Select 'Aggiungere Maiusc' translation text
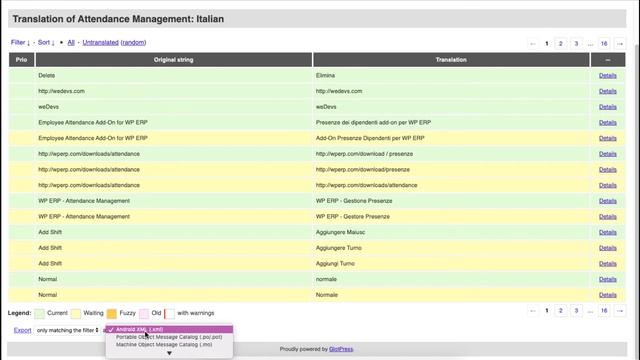This screenshot has width=640, height=360. [340, 232]
